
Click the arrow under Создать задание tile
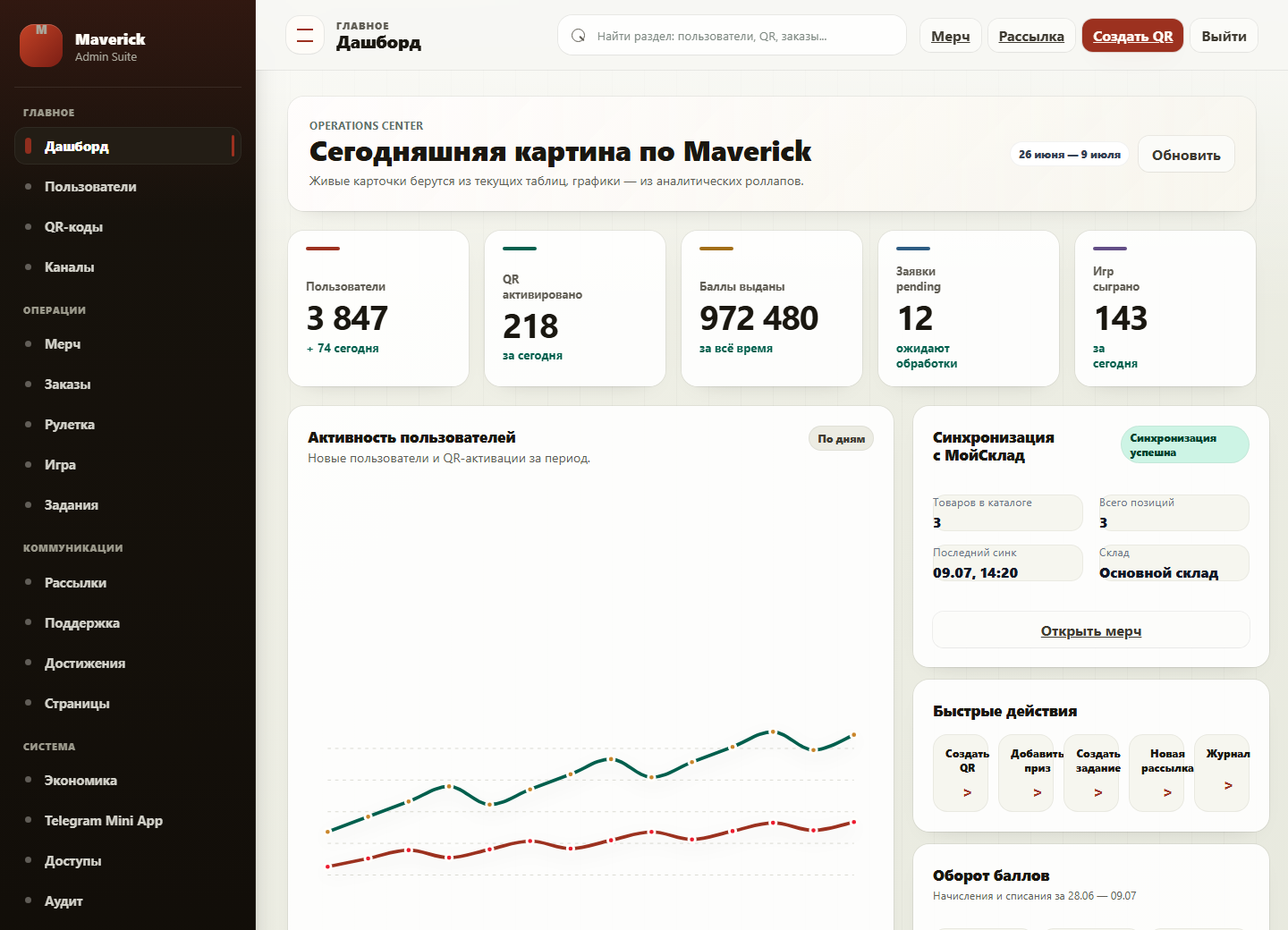(x=1098, y=792)
